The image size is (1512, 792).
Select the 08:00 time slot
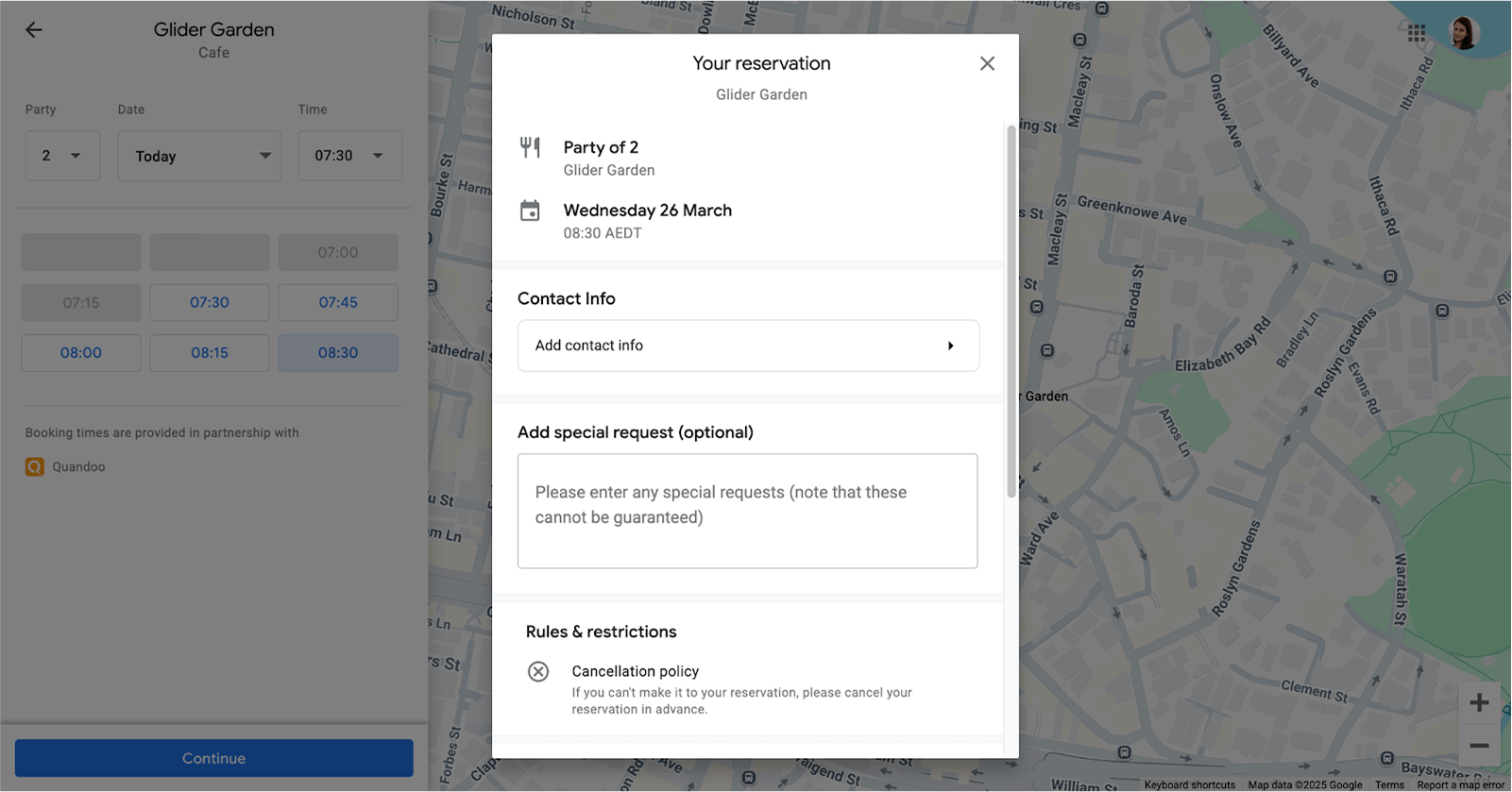(81, 353)
